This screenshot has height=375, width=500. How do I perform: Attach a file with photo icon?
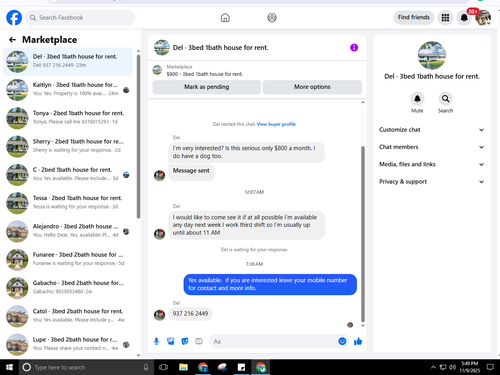(171, 341)
